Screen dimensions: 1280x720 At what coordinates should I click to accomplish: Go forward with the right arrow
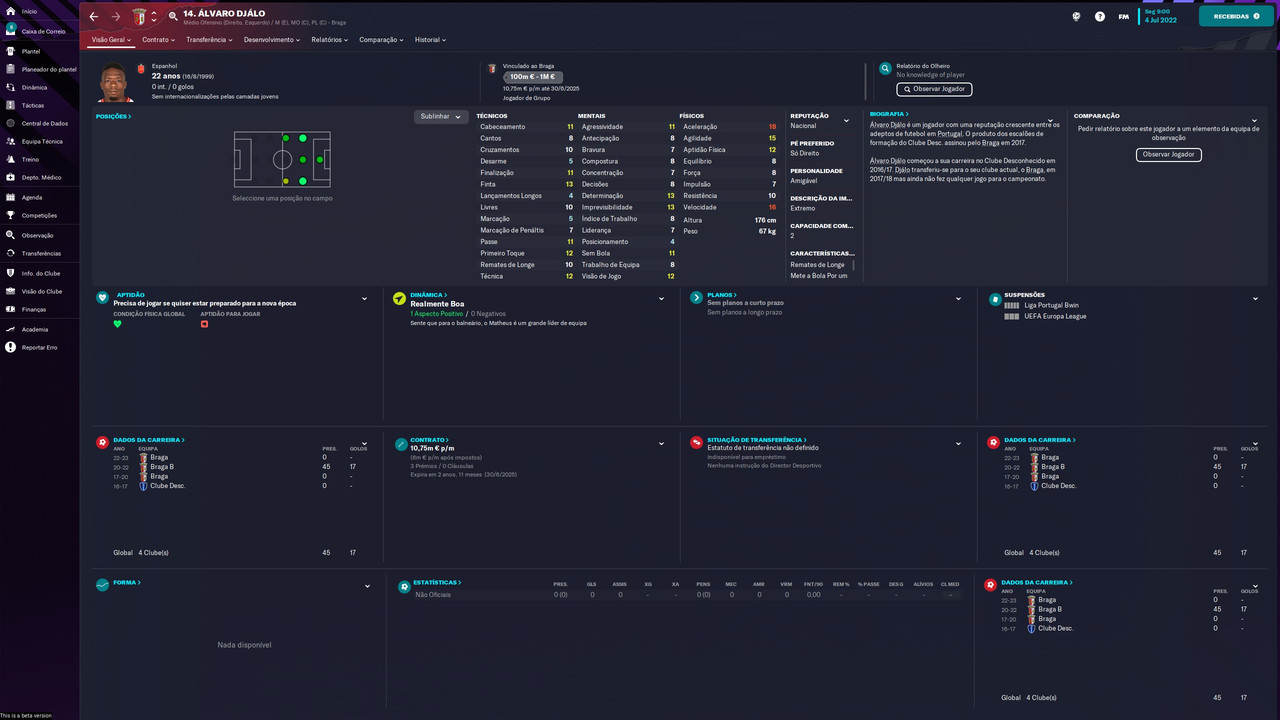tap(116, 16)
